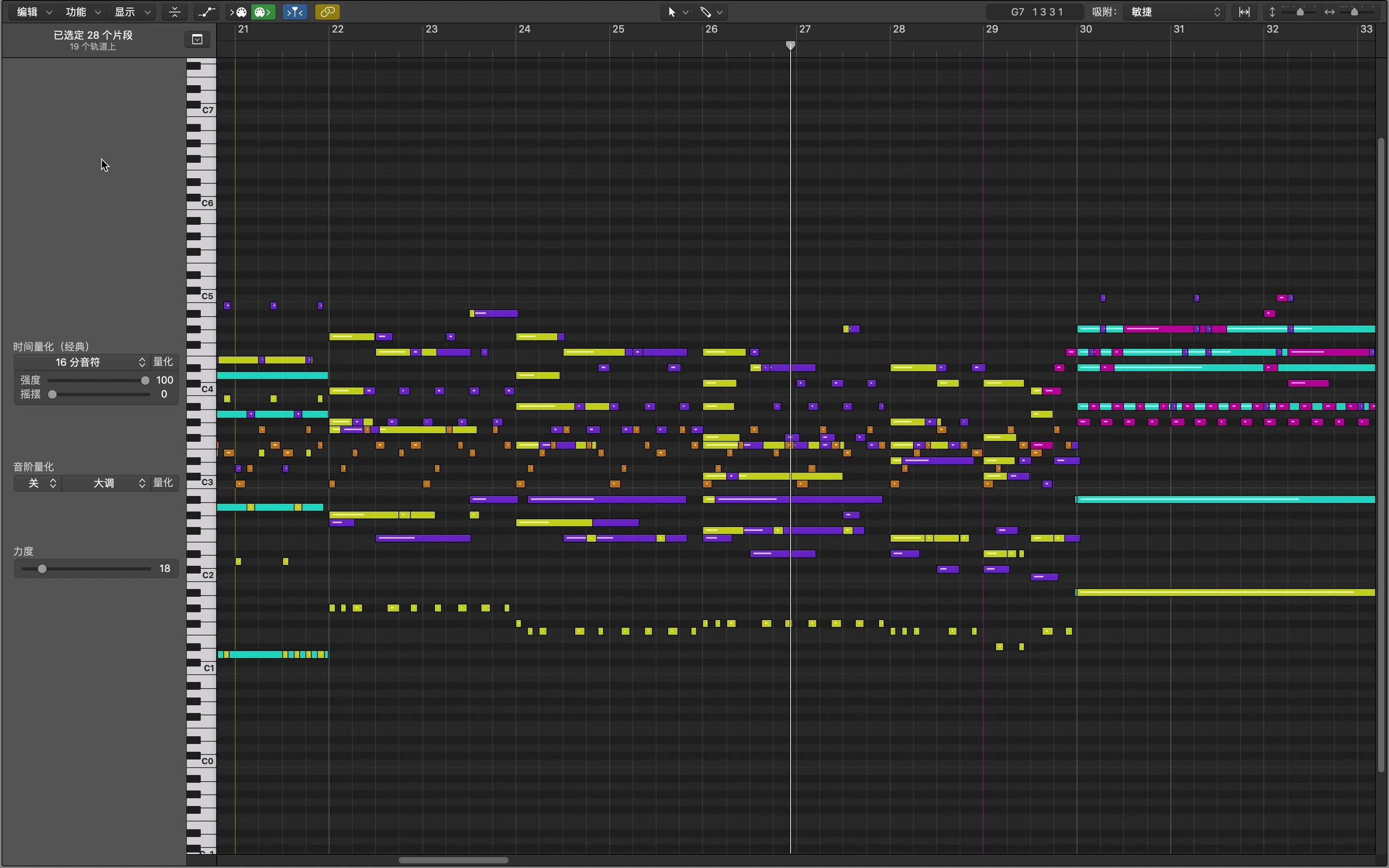Screen dimensions: 1389x868
Task: Toggle the MIDI In palette button
Action: [239, 12]
